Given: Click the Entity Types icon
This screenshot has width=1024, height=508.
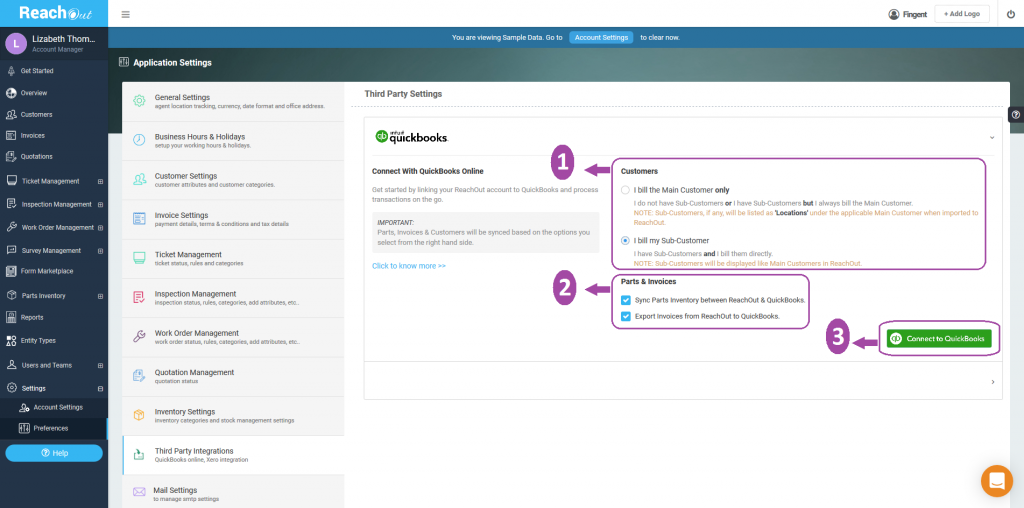Looking at the screenshot, I should (x=11, y=341).
